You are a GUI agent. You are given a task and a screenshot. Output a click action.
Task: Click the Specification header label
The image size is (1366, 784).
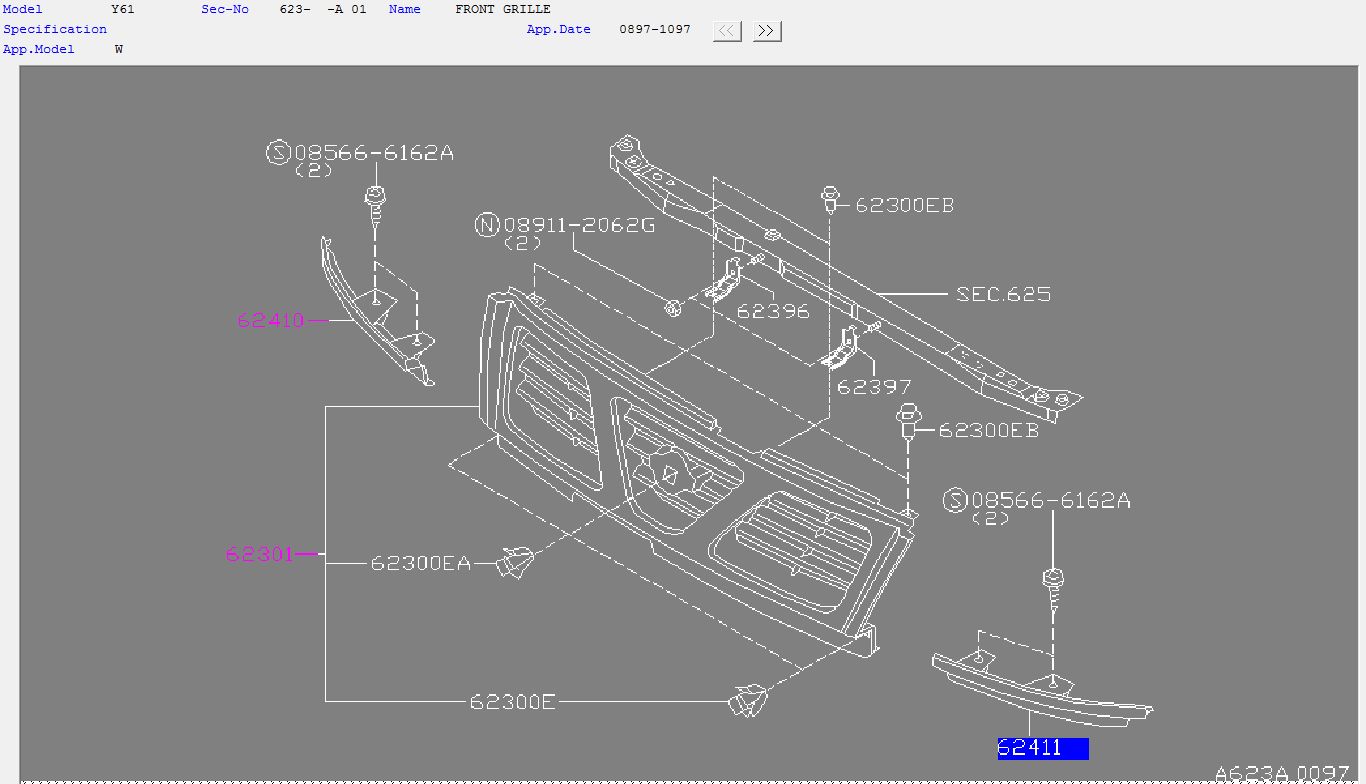(x=55, y=29)
